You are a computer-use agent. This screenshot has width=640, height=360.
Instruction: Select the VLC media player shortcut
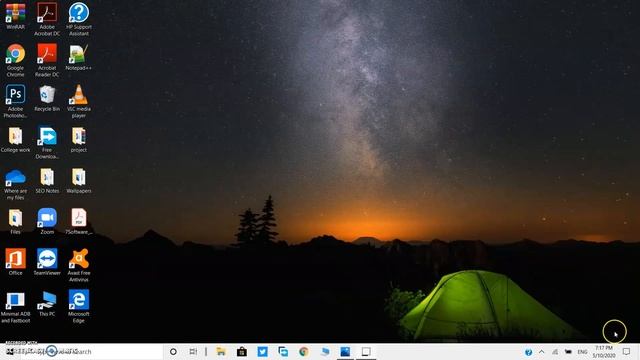point(79,101)
